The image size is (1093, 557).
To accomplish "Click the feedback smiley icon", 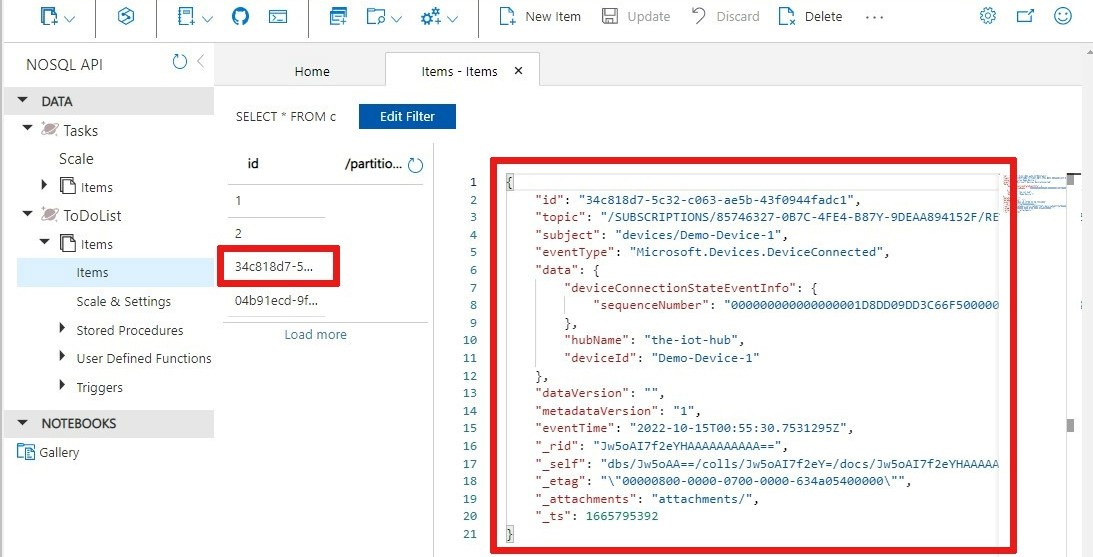I will (1063, 16).
